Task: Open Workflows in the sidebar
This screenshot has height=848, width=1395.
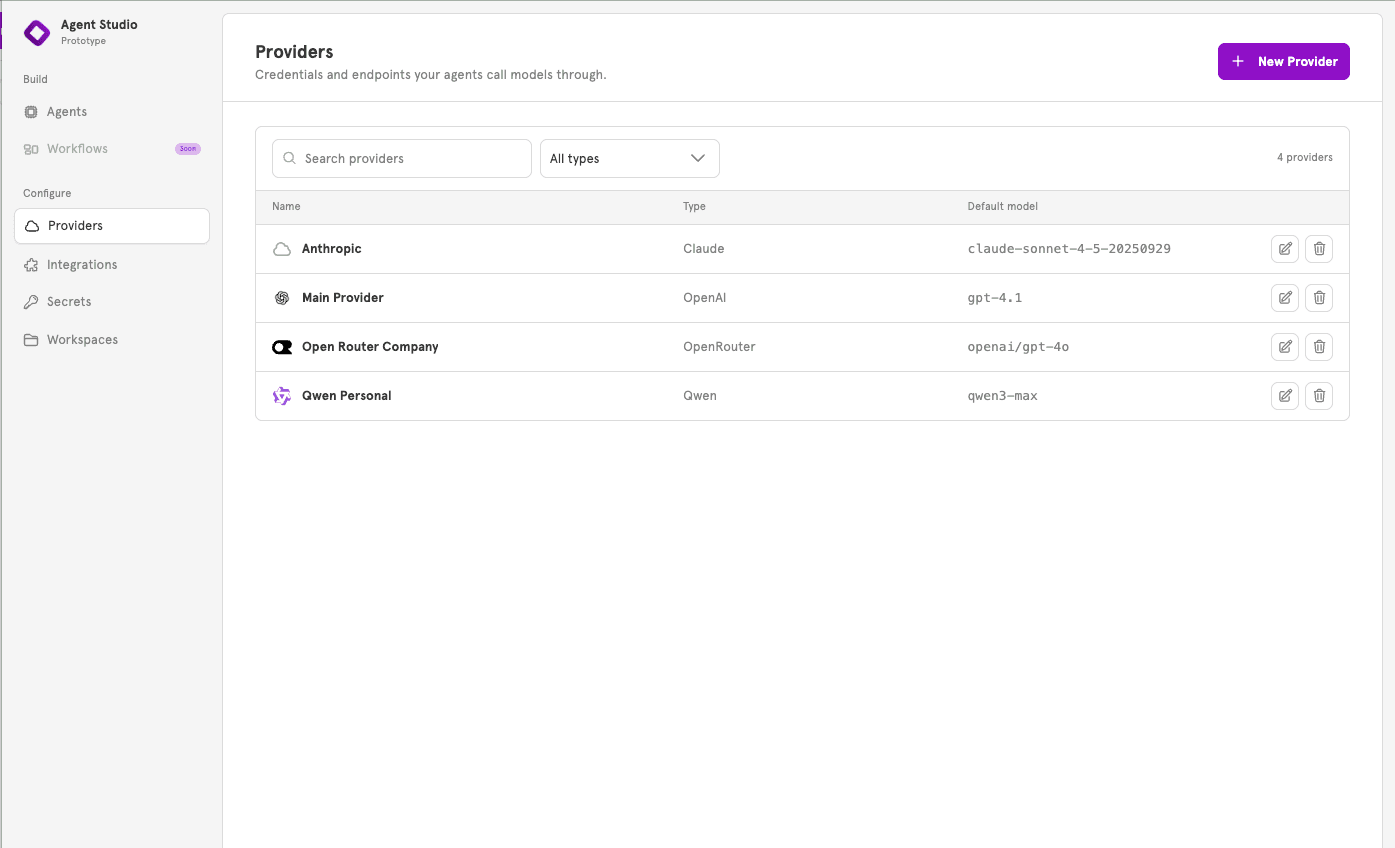Action: pos(112,149)
